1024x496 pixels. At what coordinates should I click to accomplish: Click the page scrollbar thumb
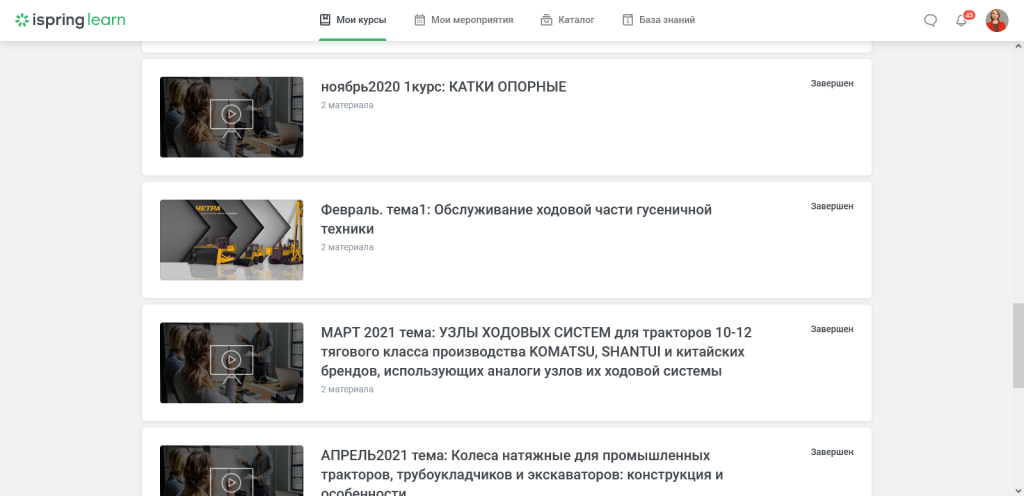[x=1018, y=345]
